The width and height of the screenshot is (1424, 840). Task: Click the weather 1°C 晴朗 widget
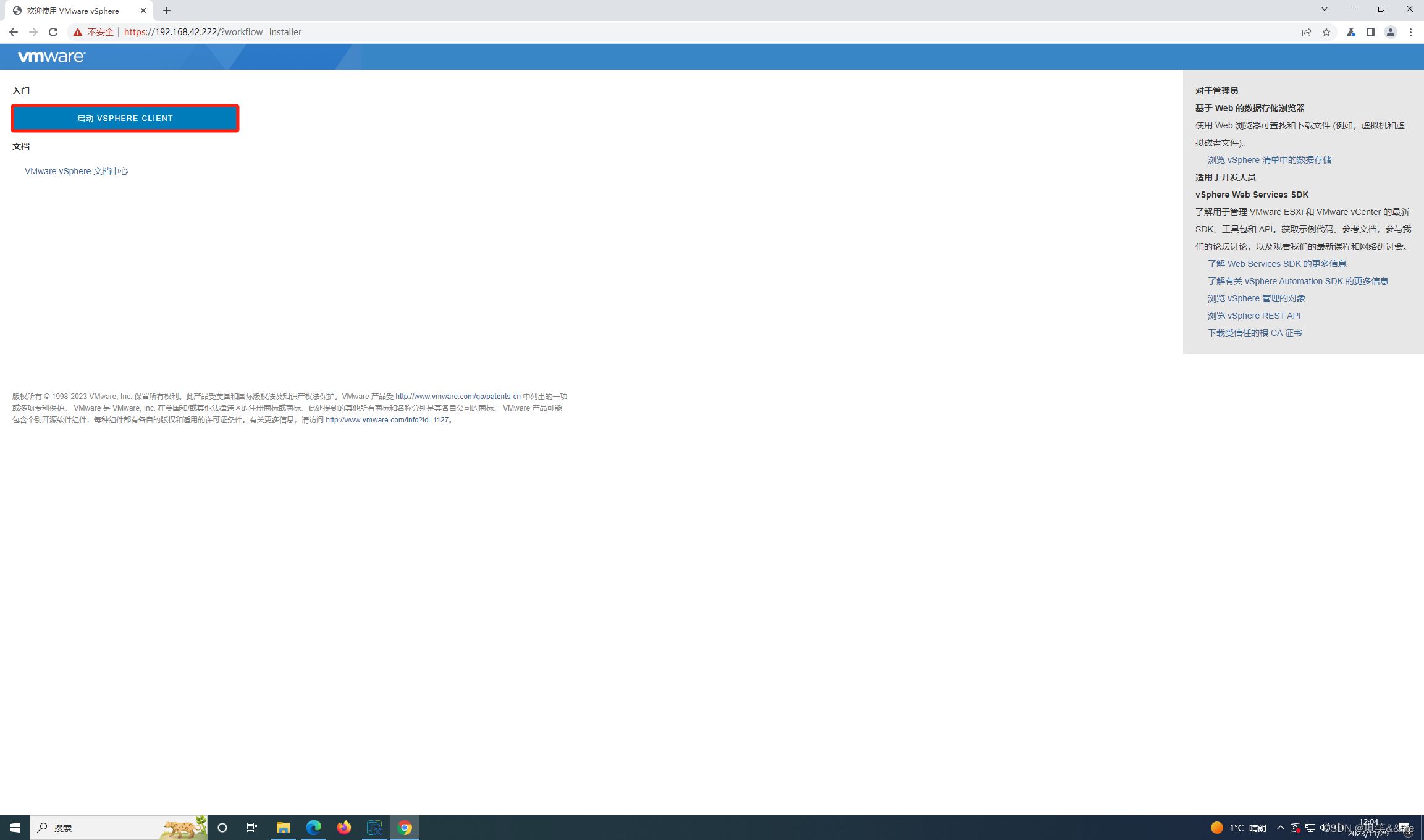tap(1238, 828)
